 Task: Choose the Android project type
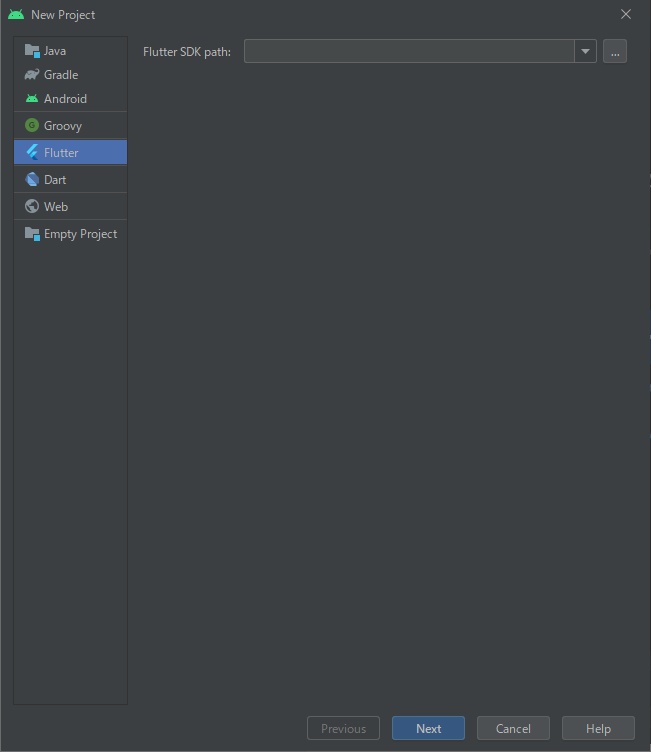(71, 99)
